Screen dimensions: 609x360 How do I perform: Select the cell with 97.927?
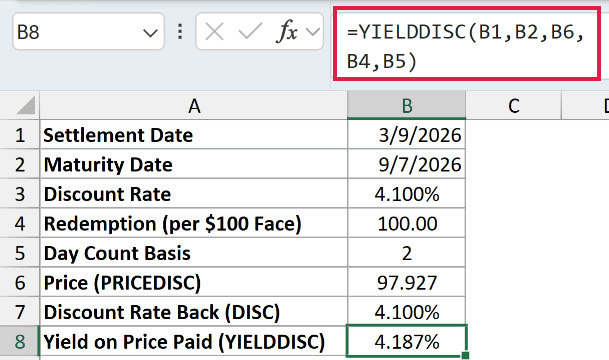pyautogui.click(x=407, y=283)
